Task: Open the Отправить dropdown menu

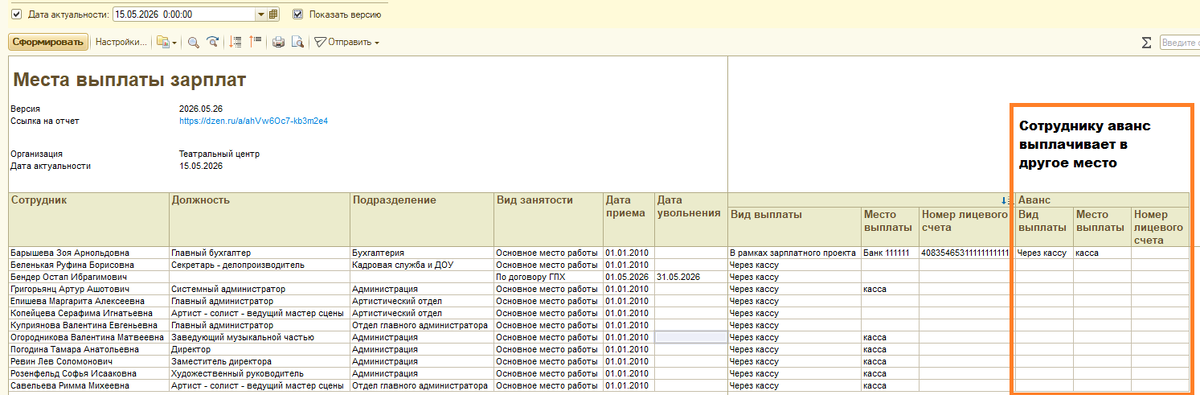Action: 347,42
